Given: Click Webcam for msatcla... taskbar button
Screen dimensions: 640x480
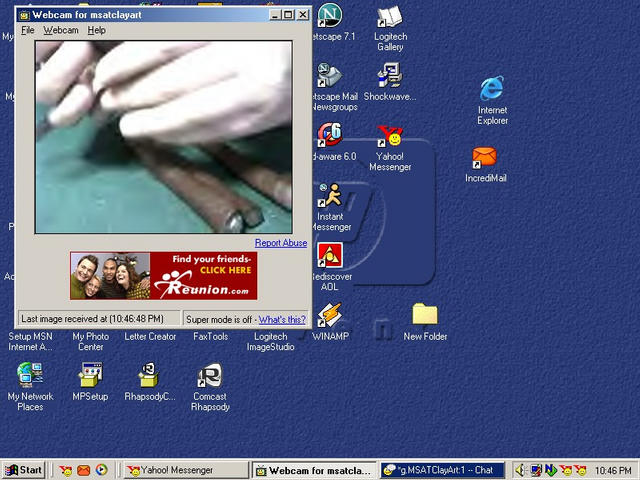Looking at the screenshot, I should pos(315,470).
